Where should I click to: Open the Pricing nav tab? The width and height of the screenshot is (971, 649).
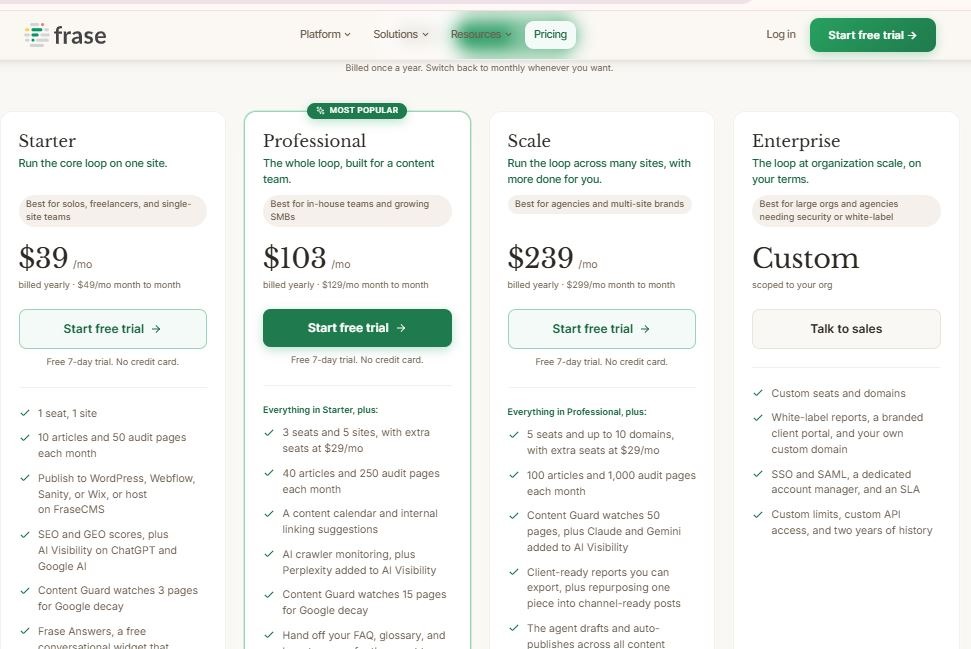pyautogui.click(x=550, y=34)
